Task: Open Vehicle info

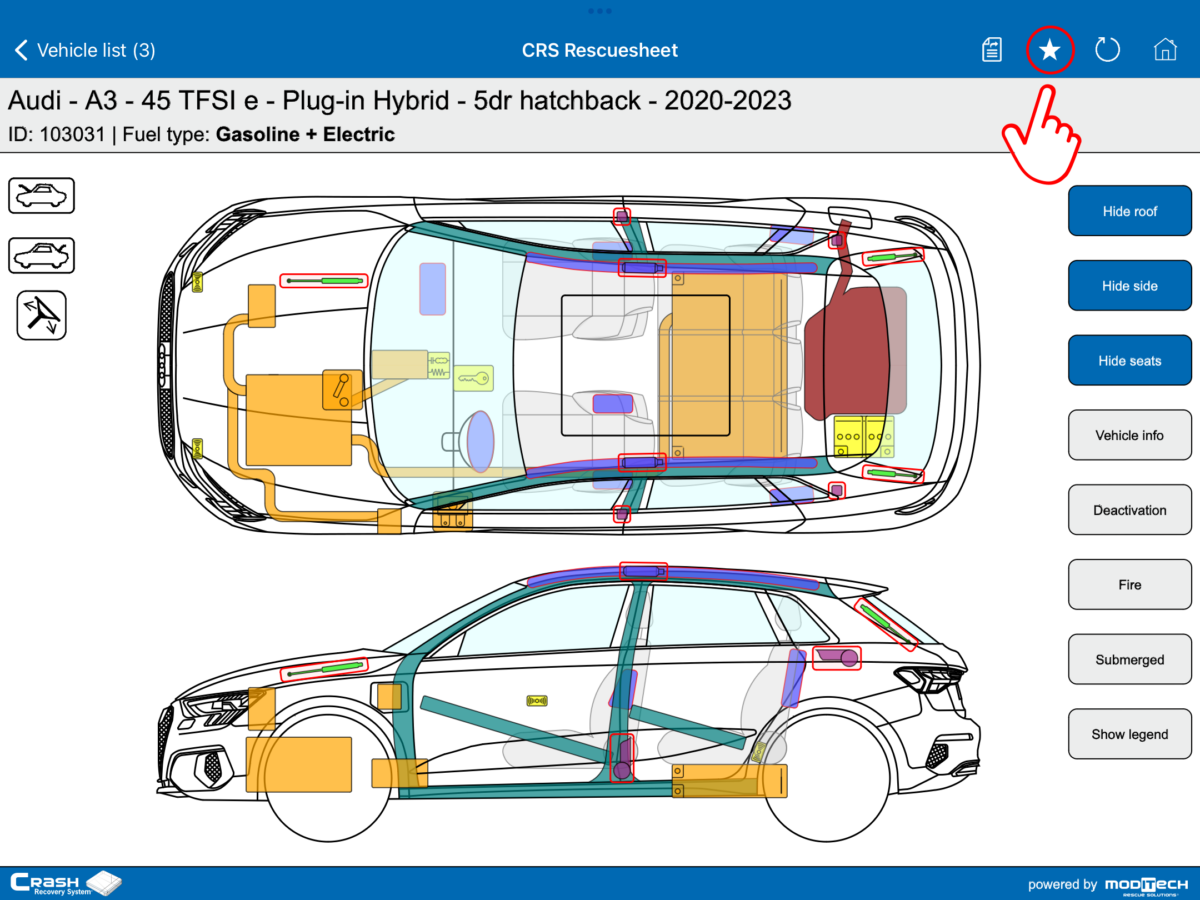Action: 1129,435
